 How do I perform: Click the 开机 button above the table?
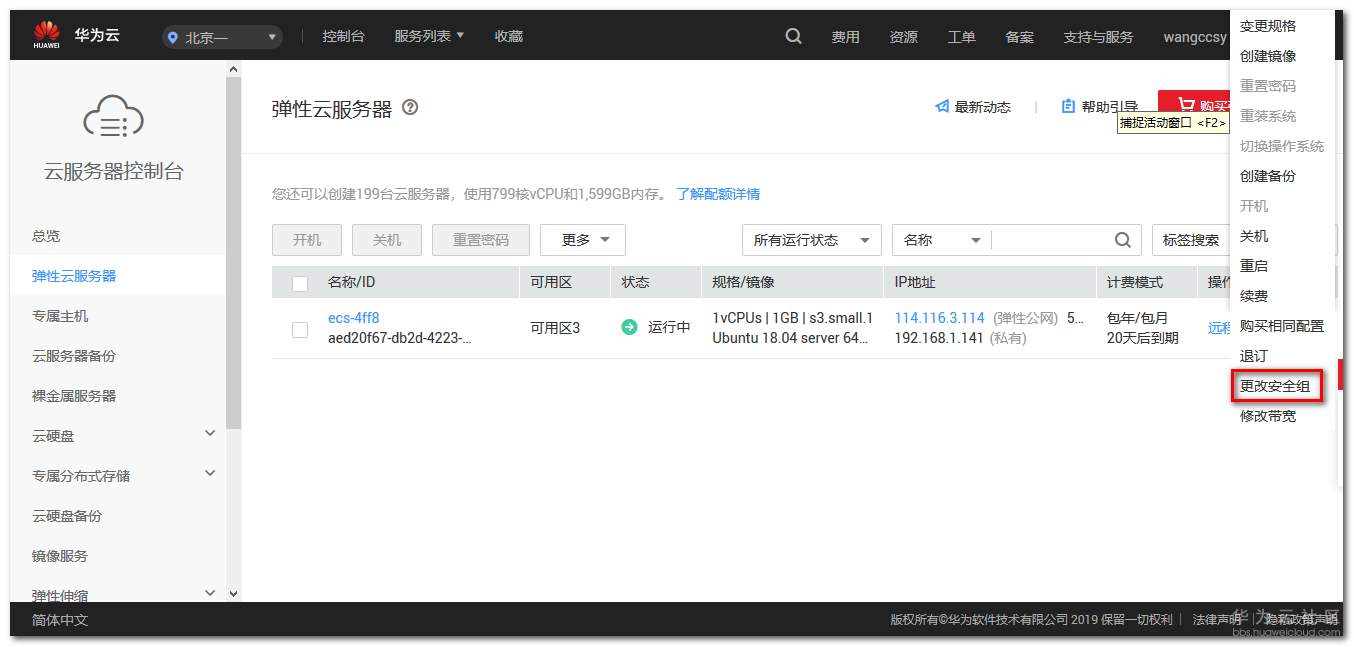(x=307, y=240)
